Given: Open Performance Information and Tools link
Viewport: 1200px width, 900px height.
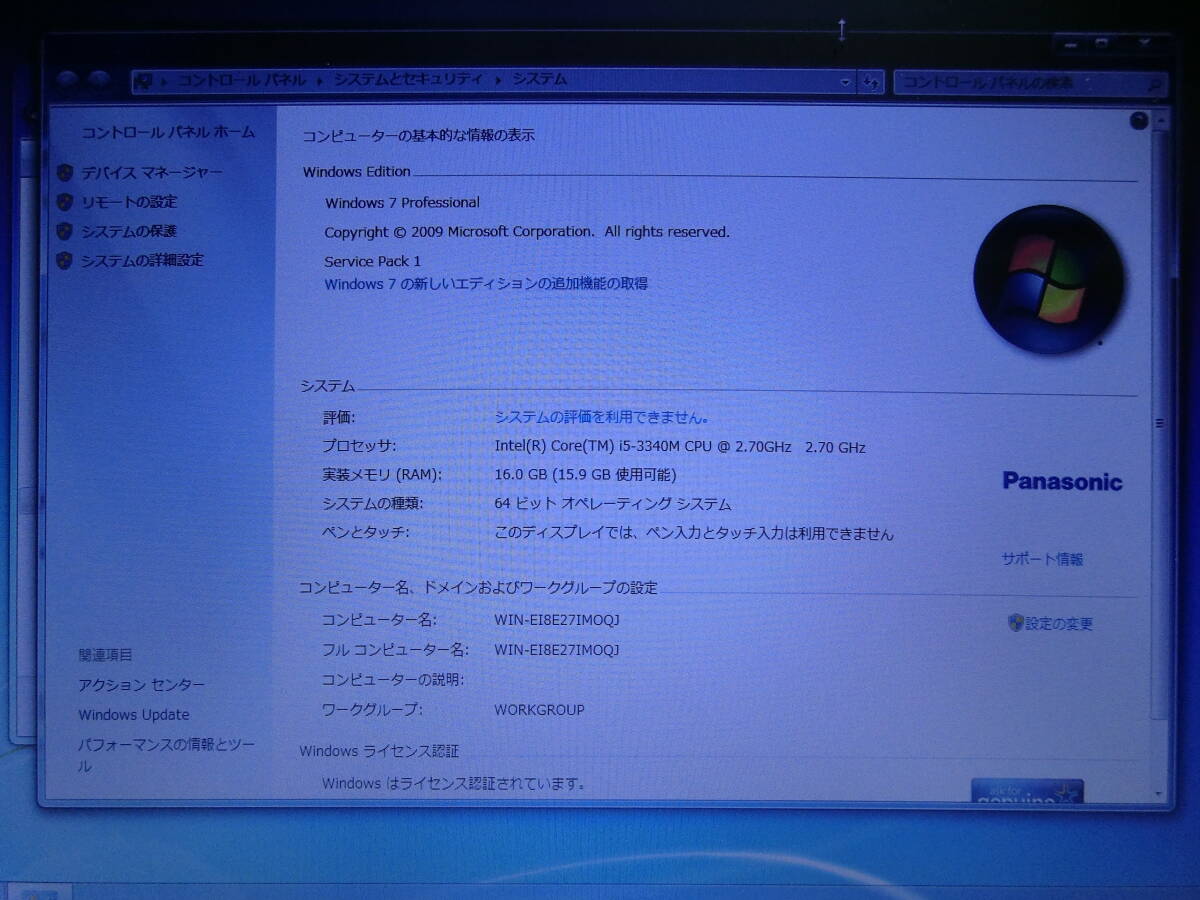Looking at the screenshot, I should click(166, 755).
